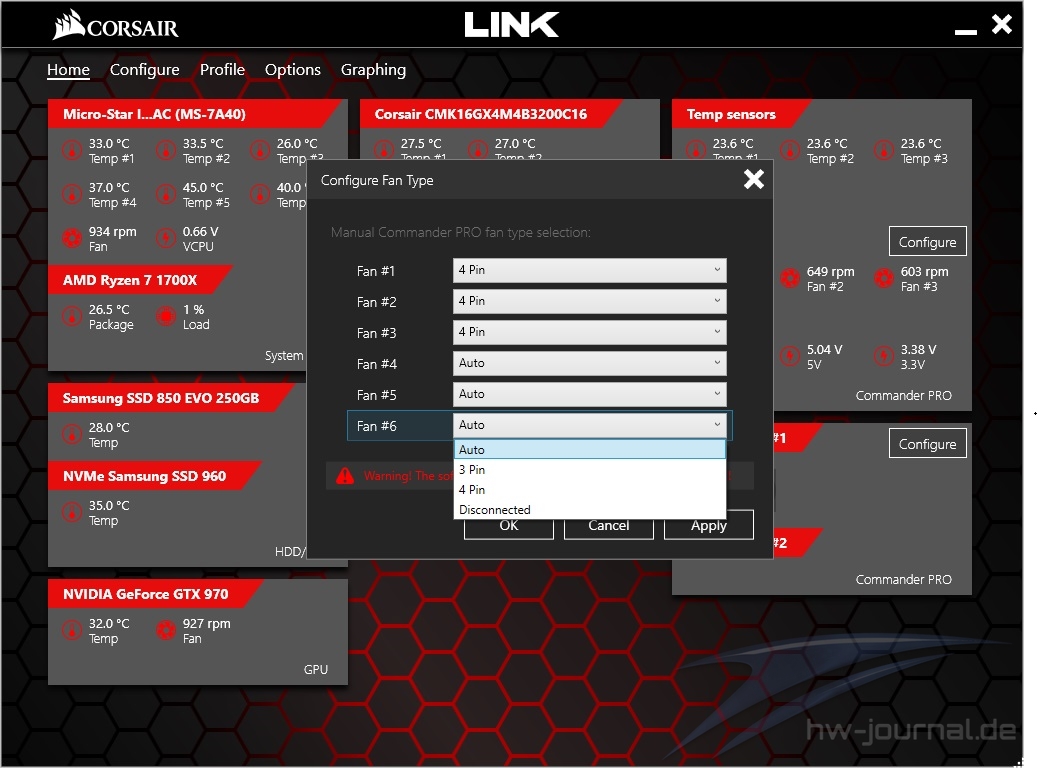
Task: Collapse the Fan #6 type dropdown
Action: click(x=589, y=425)
